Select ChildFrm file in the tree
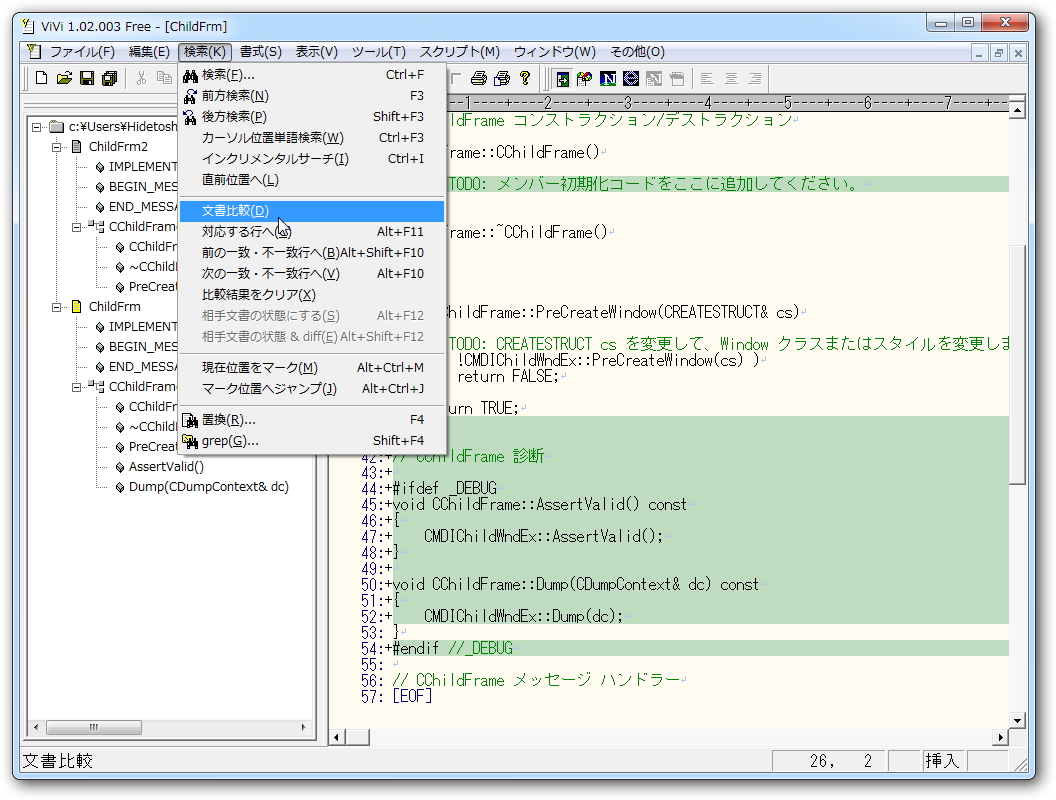Viewport: 1056px width, 800px height. (114, 307)
